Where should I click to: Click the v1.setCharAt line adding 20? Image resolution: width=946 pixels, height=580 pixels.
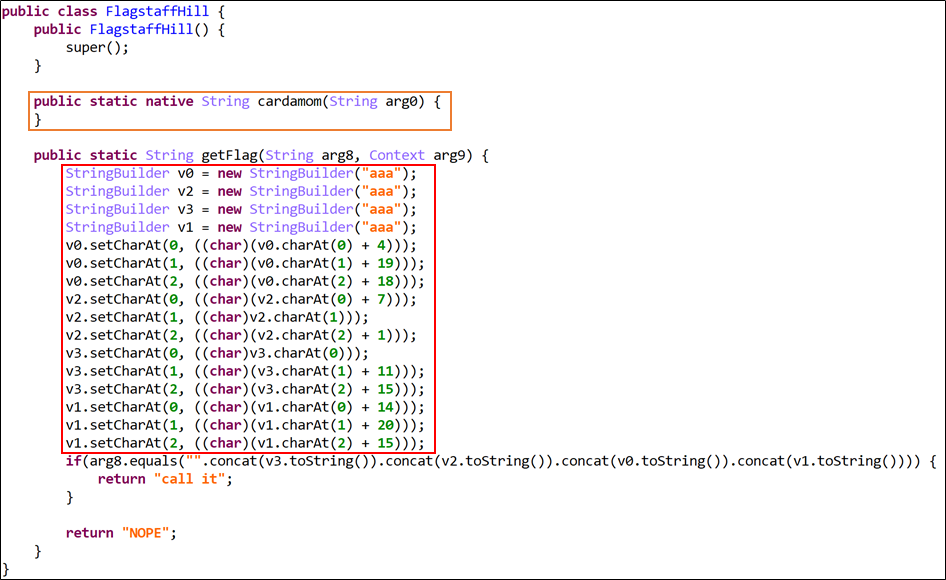pyautogui.click(x=245, y=425)
